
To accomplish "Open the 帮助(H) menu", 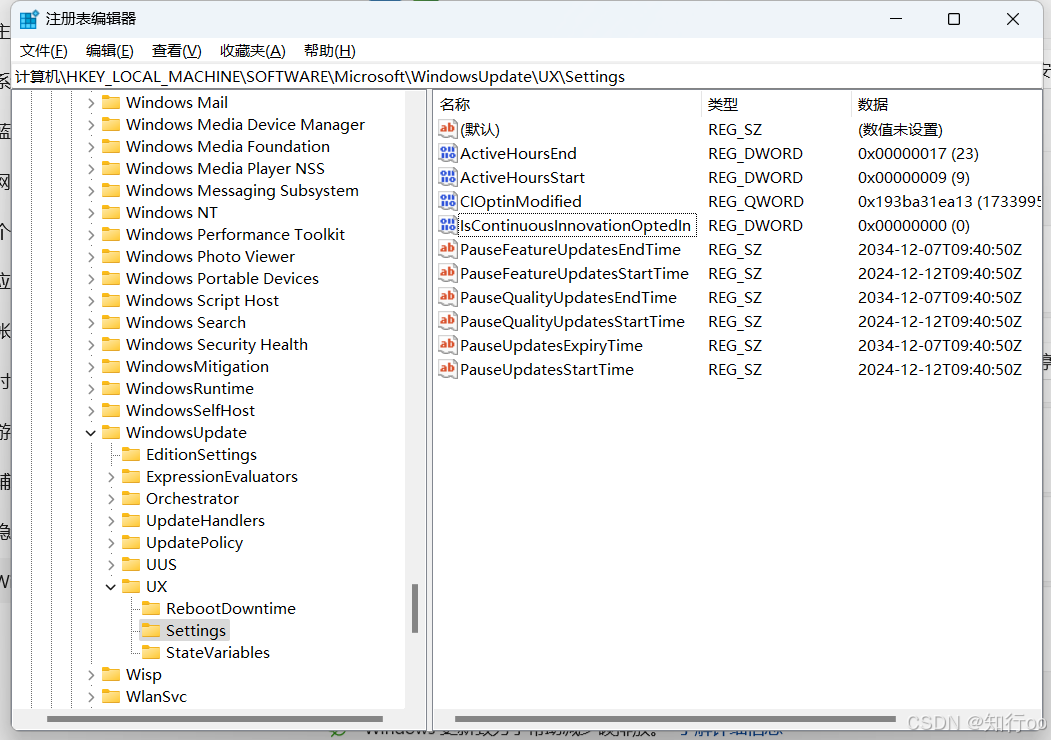I will pyautogui.click(x=330, y=51).
